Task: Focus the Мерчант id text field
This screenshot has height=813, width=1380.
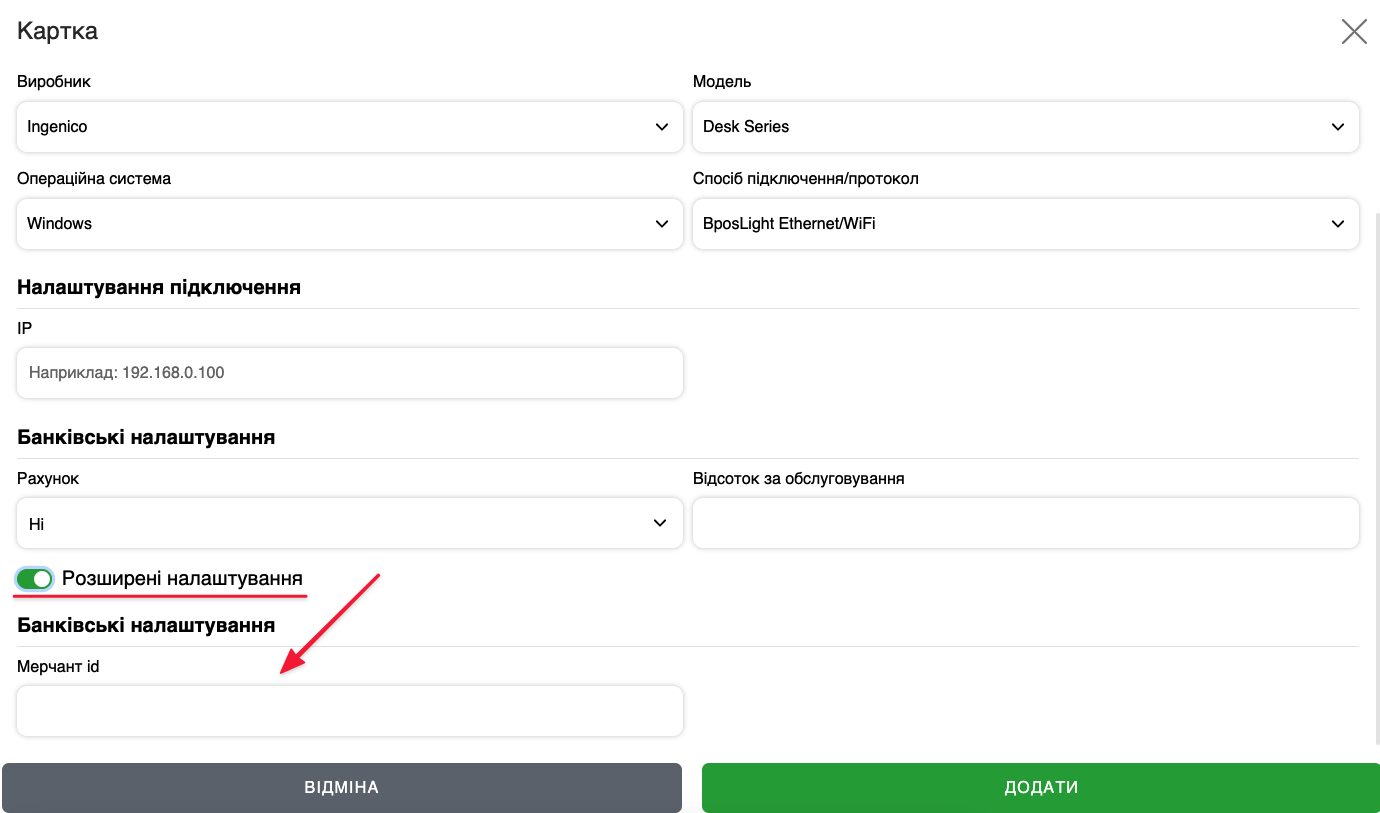Action: click(x=349, y=711)
